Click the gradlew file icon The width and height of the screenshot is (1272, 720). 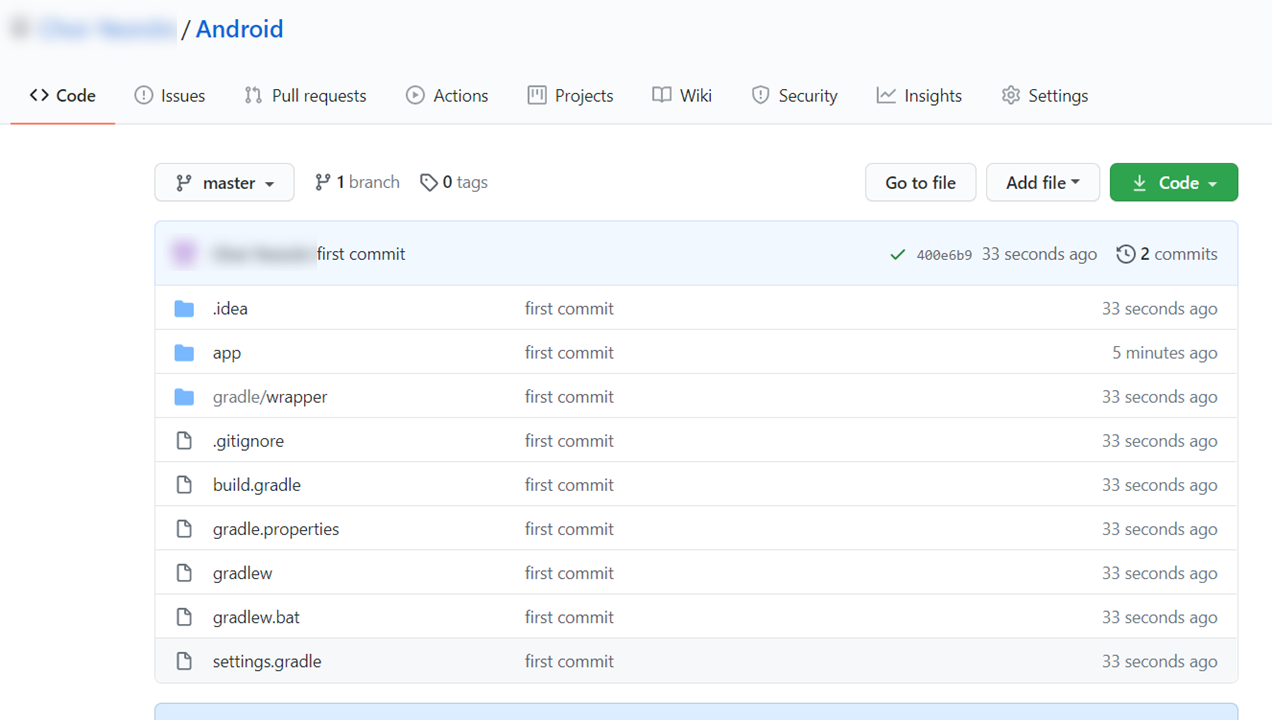click(x=184, y=573)
